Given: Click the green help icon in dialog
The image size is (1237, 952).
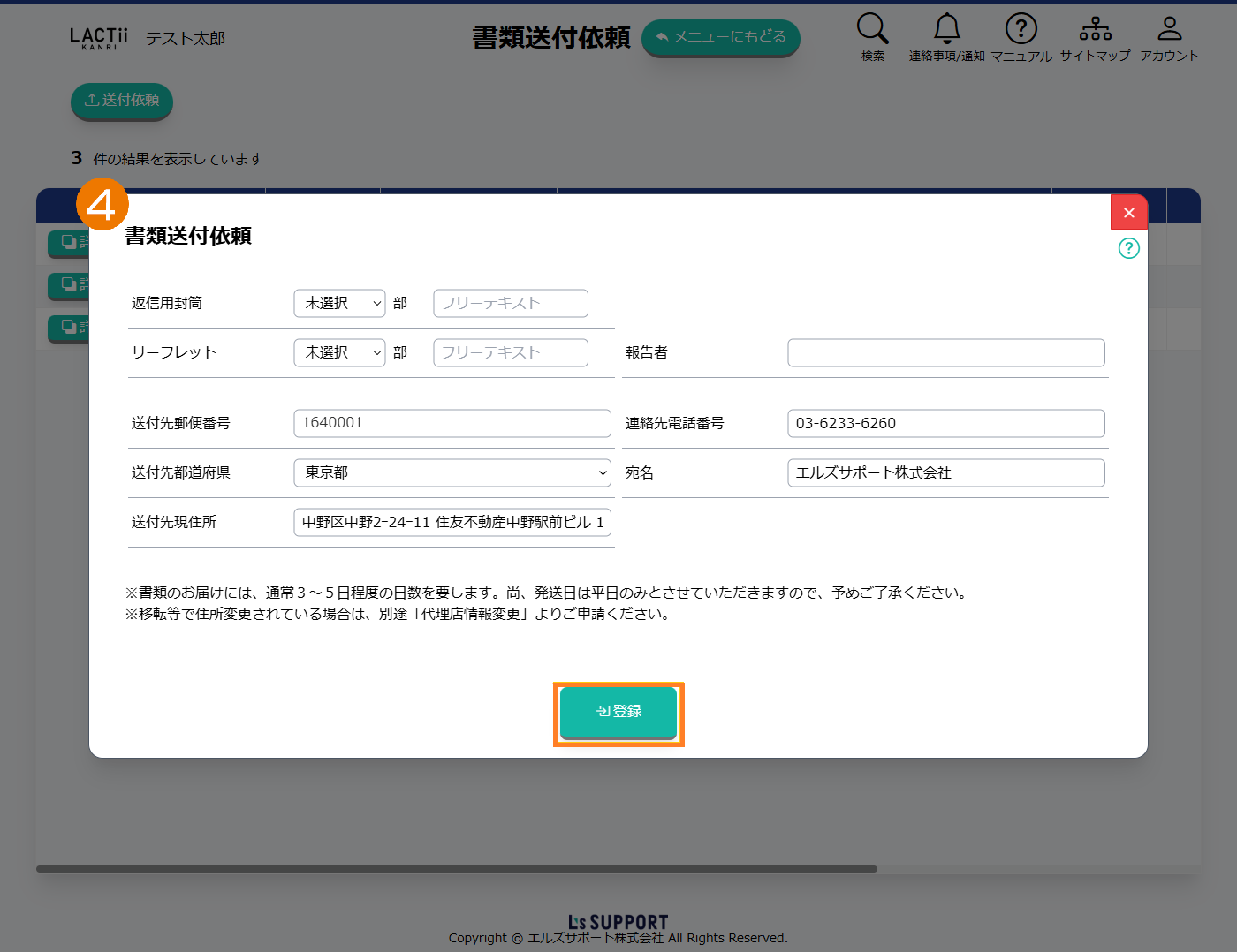Looking at the screenshot, I should [x=1128, y=248].
